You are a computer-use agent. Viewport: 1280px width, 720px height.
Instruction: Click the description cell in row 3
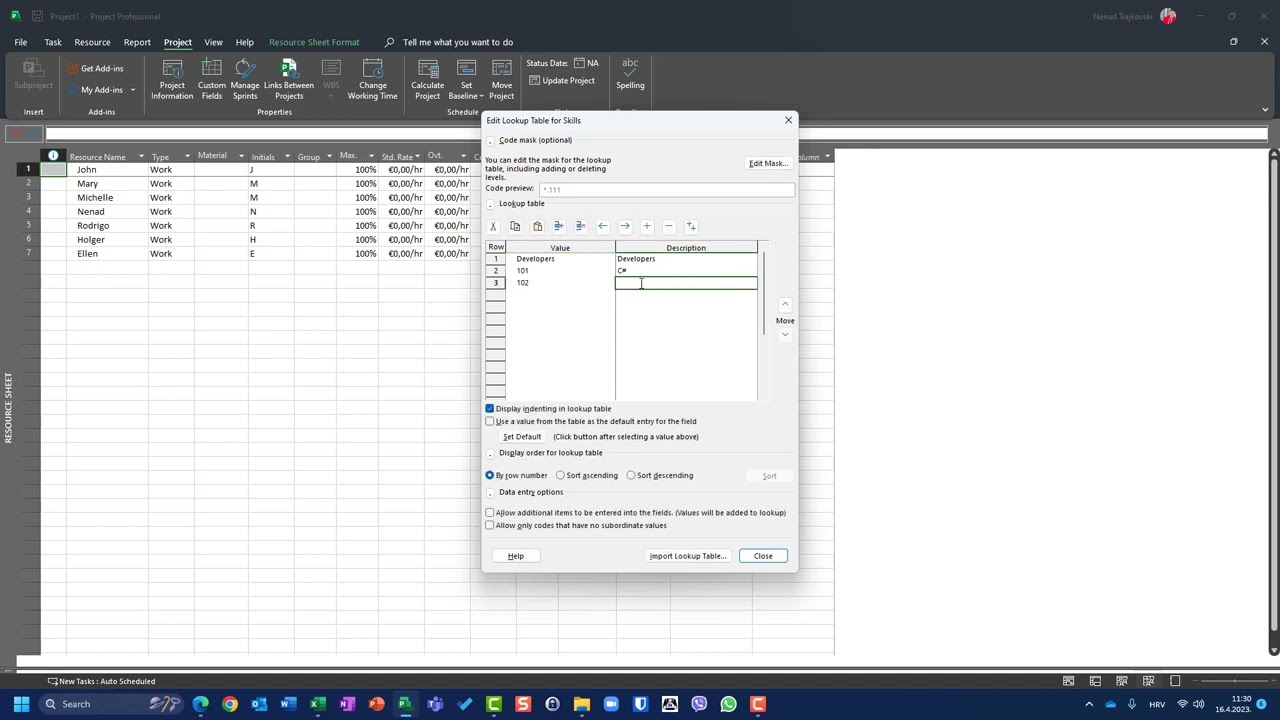pyautogui.click(x=686, y=283)
